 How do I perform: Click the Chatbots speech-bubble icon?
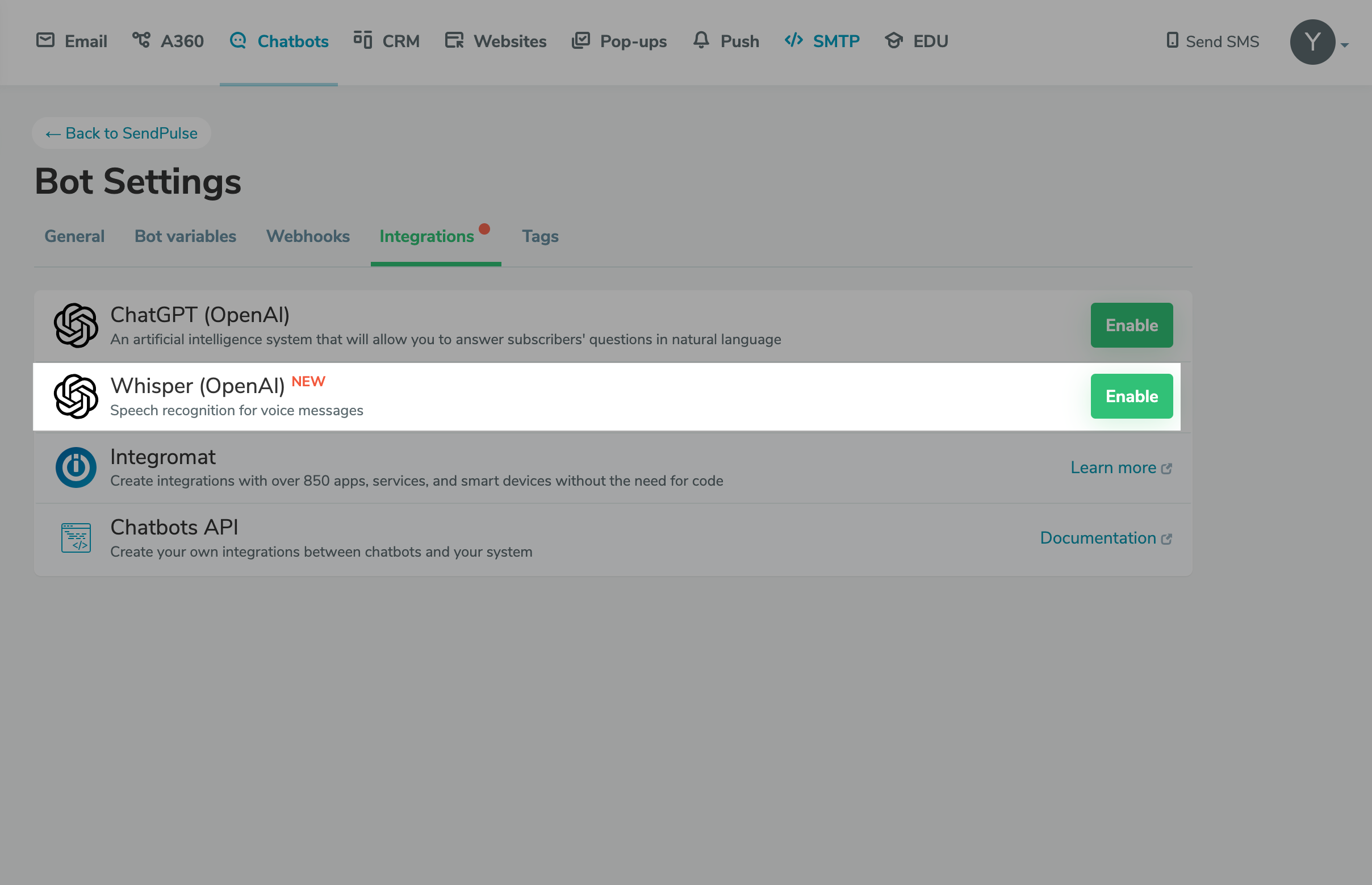click(239, 40)
